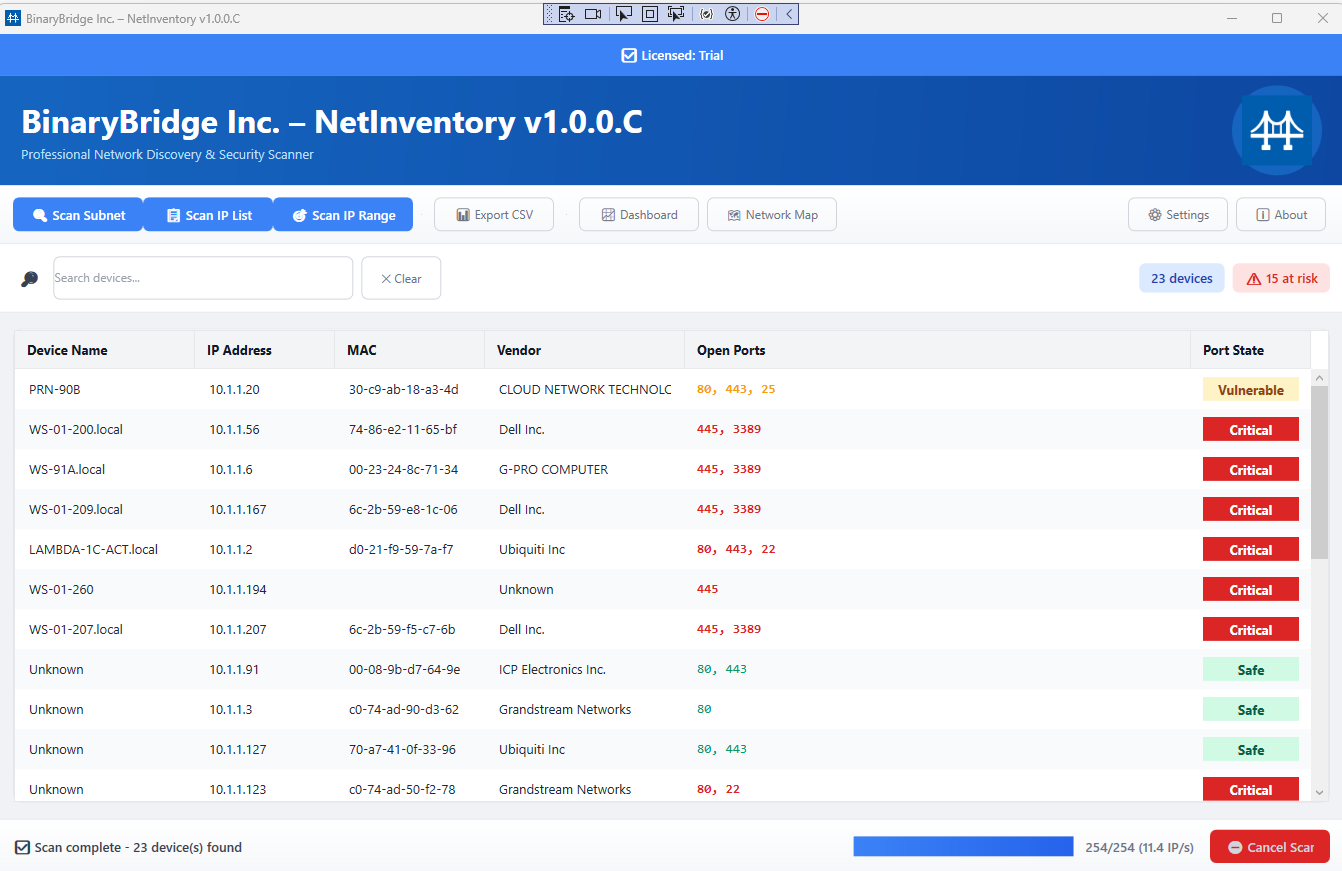Image resolution: width=1342 pixels, height=871 pixels.
Task: Click IP address 10.1.1.6
Action: click(x=231, y=470)
